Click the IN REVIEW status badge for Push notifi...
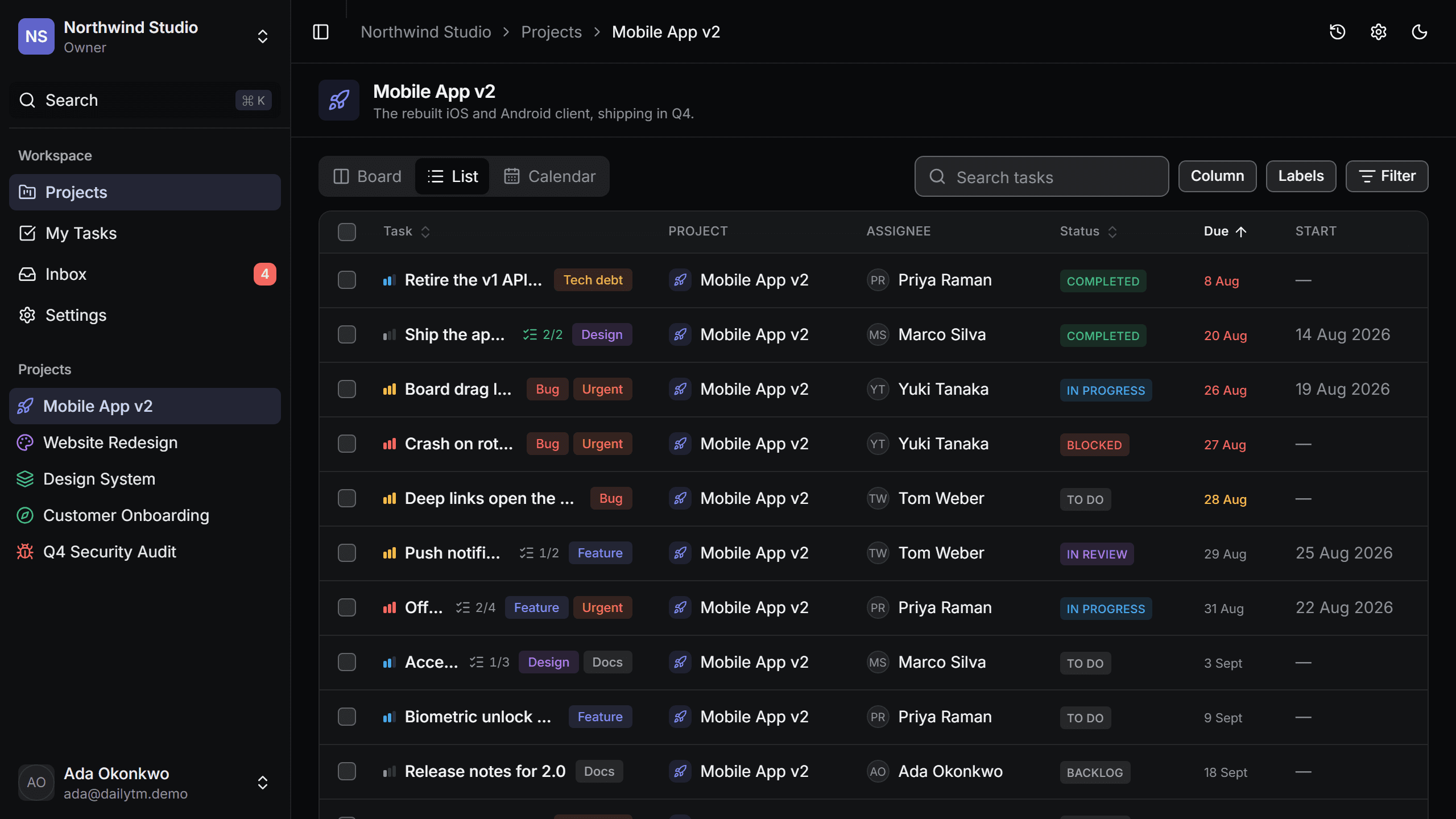The image size is (1456, 819). pos(1097,554)
